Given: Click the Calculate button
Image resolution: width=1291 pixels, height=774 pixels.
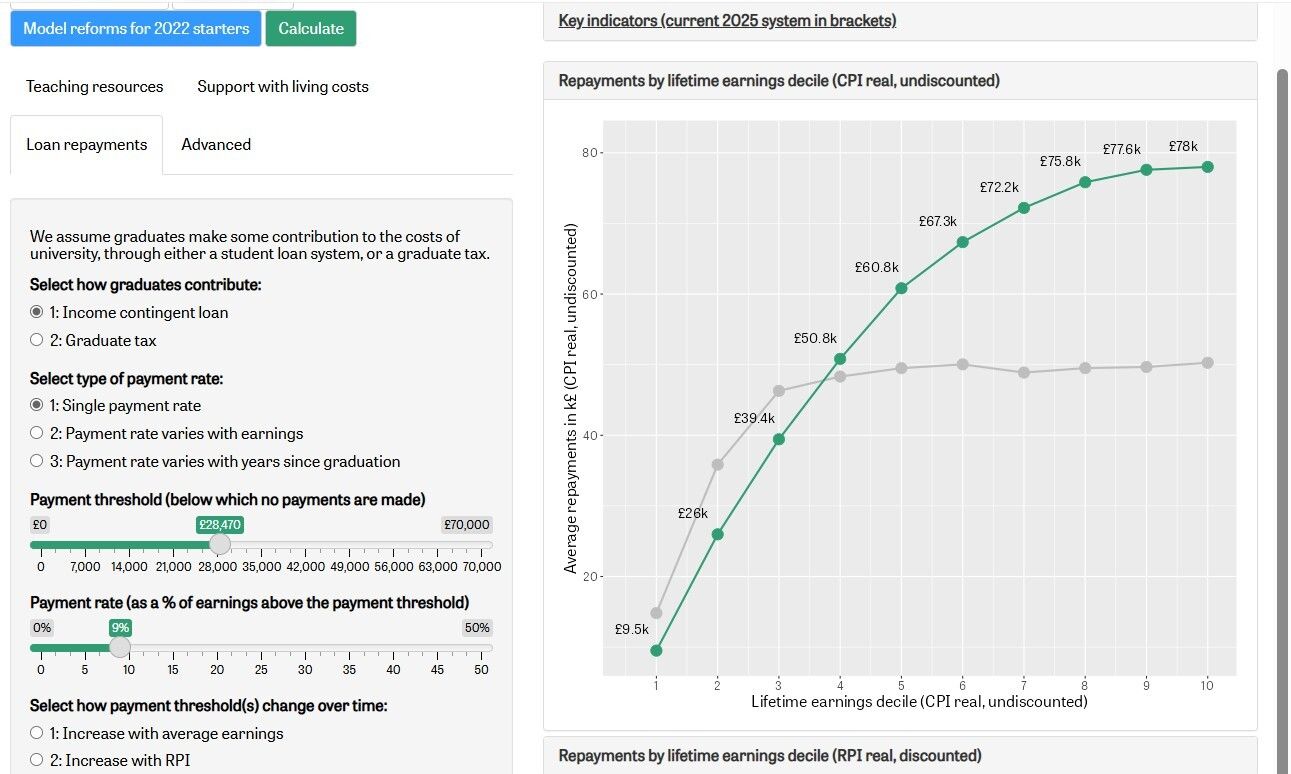Looking at the screenshot, I should coord(310,28).
